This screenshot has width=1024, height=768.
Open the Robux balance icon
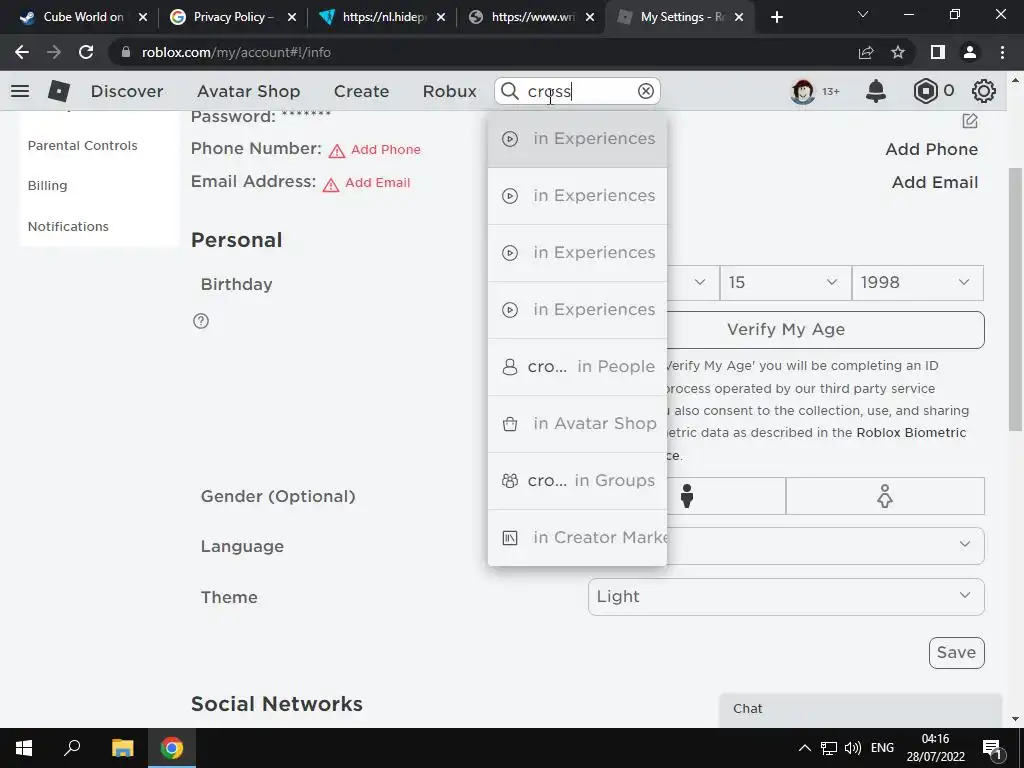pos(925,91)
